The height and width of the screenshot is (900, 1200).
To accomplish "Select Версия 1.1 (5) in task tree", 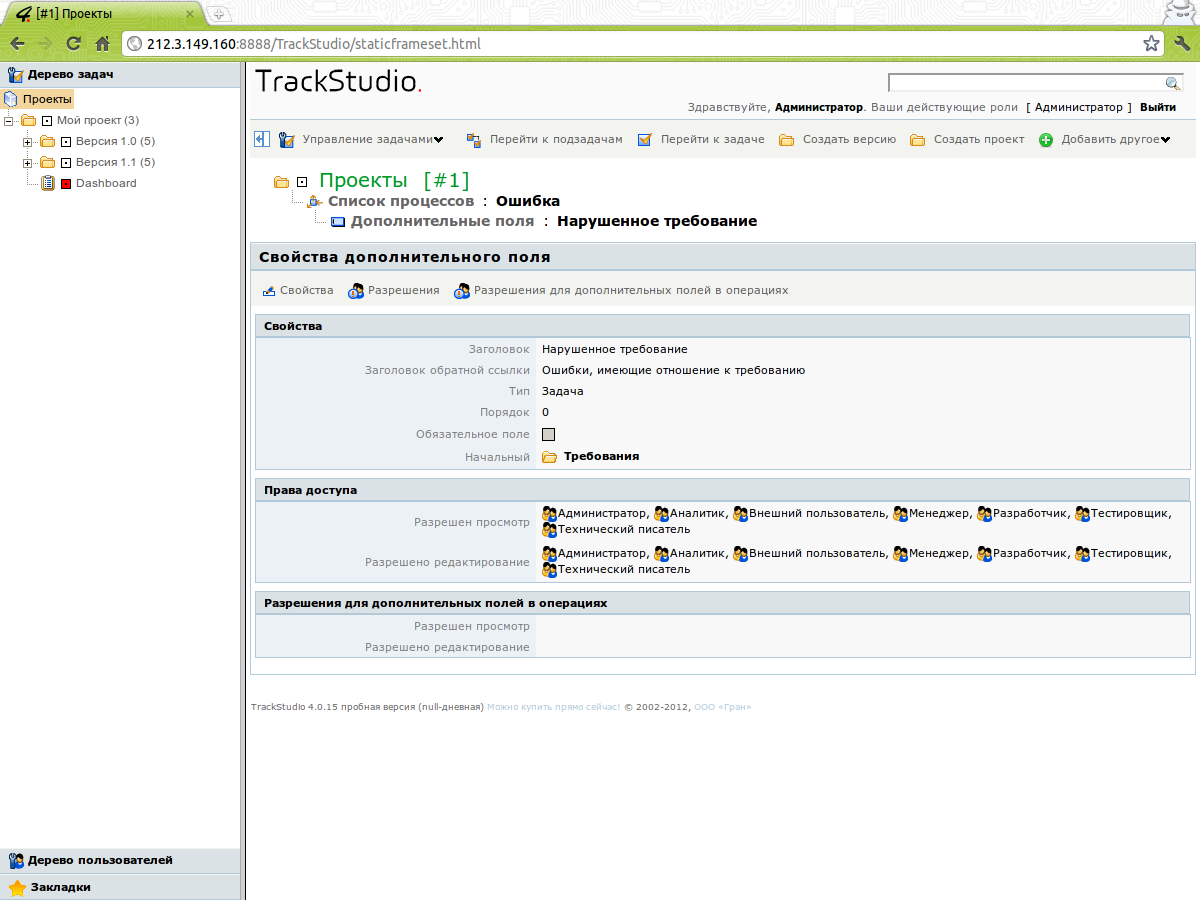I will (115, 162).
